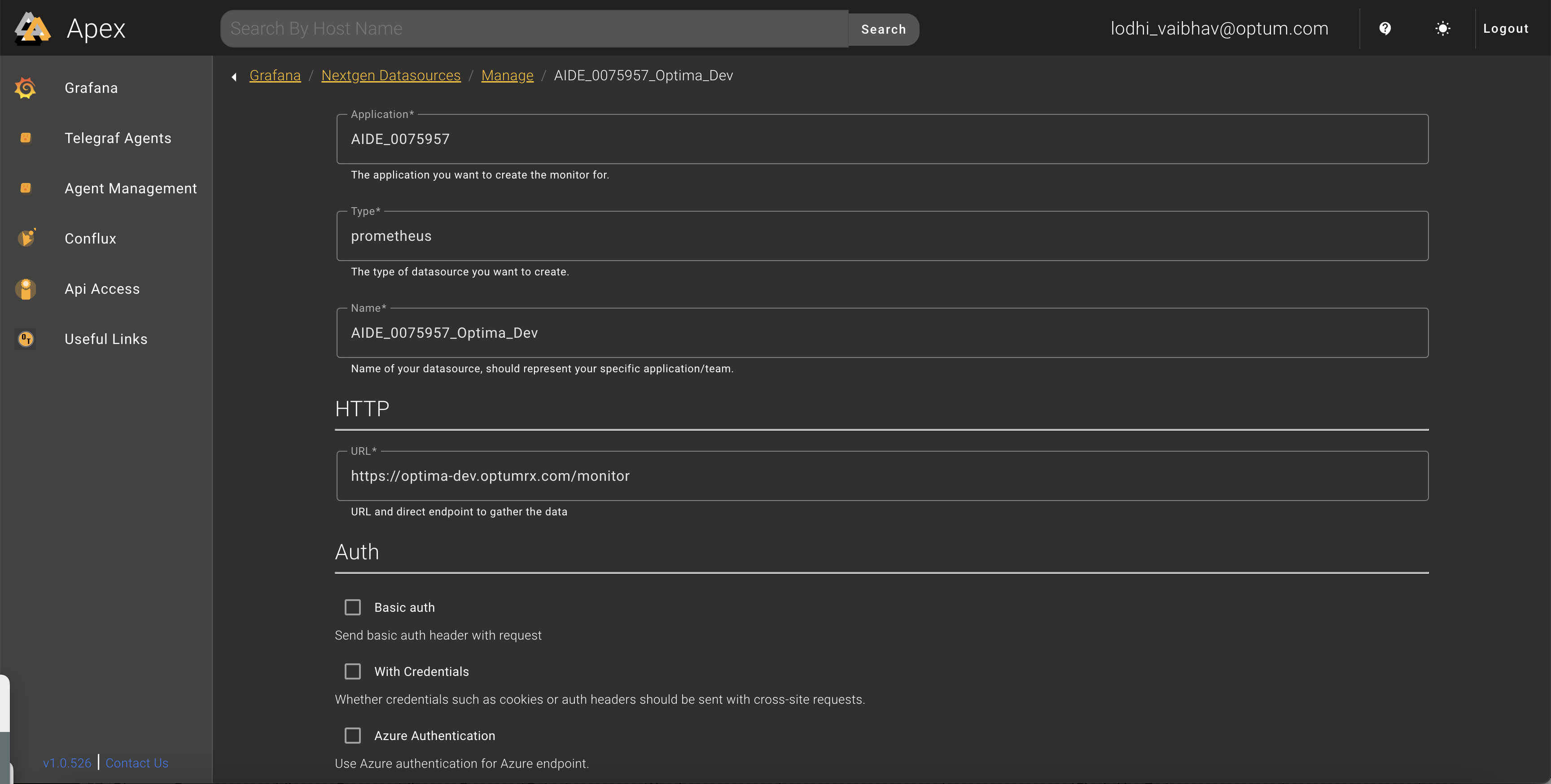Open Grafana from the sidebar menu
The image size is (1551, 784).
91,88
